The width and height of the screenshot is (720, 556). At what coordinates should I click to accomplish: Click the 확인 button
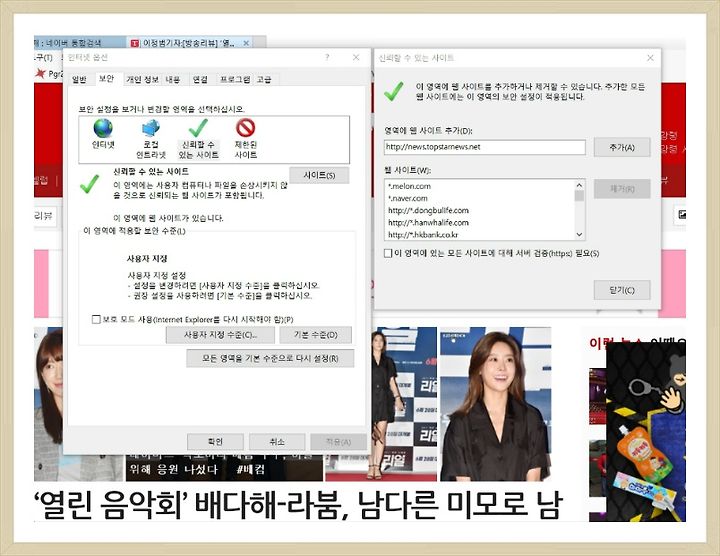click(x=215, y=442)
